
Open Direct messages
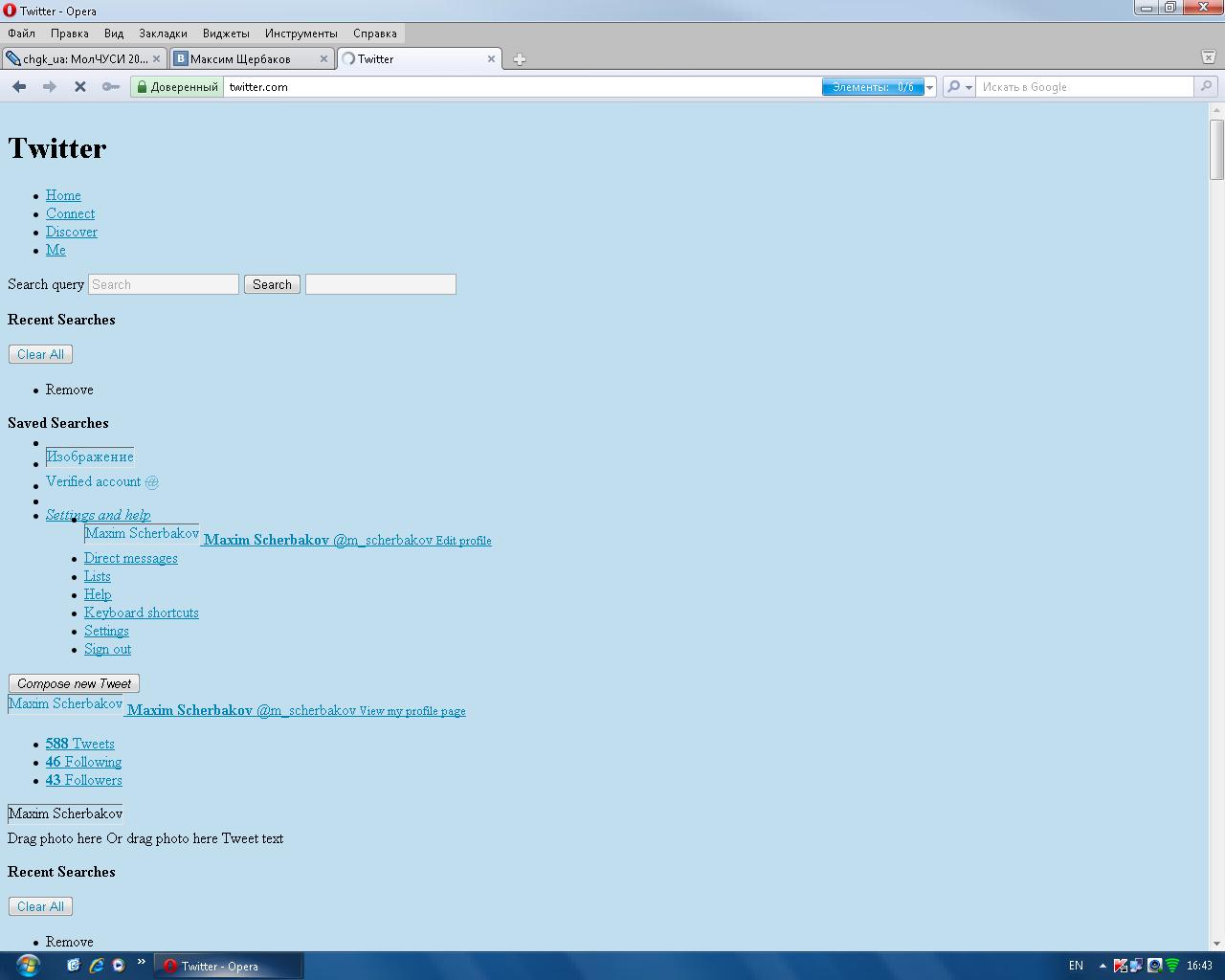point(131,558)
